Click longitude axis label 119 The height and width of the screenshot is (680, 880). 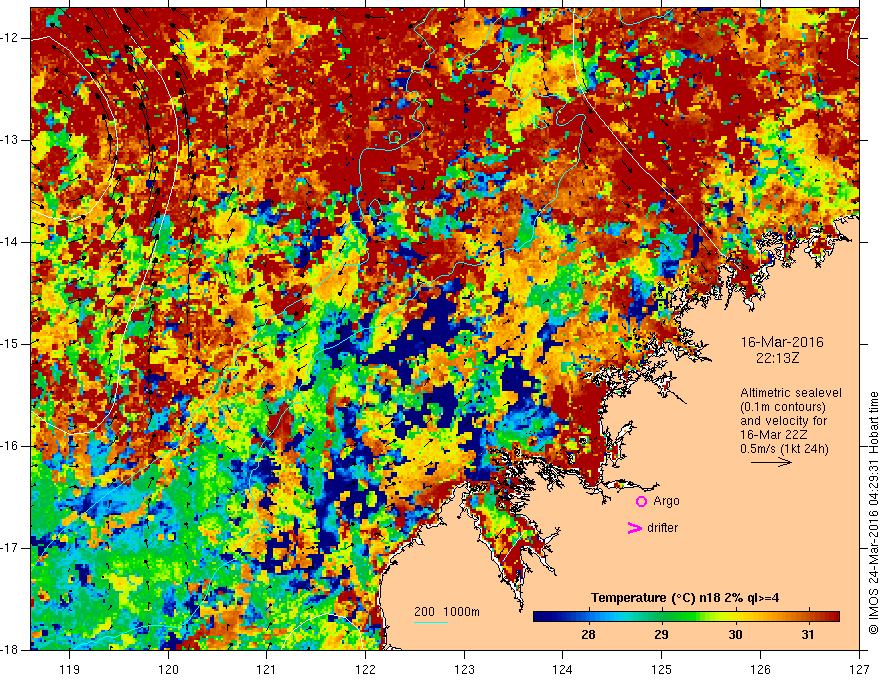(69, 669)
